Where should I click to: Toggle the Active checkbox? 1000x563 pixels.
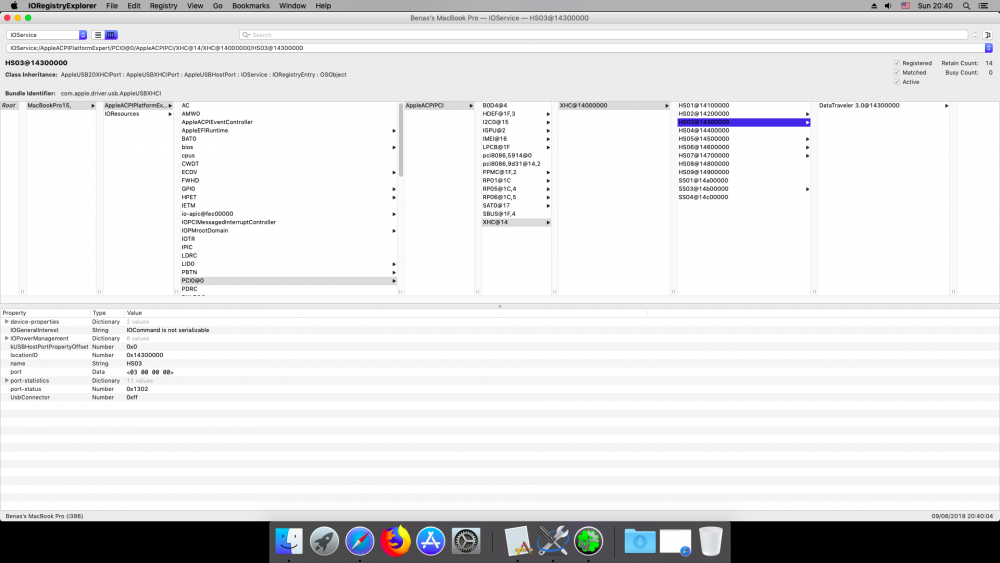897,82
